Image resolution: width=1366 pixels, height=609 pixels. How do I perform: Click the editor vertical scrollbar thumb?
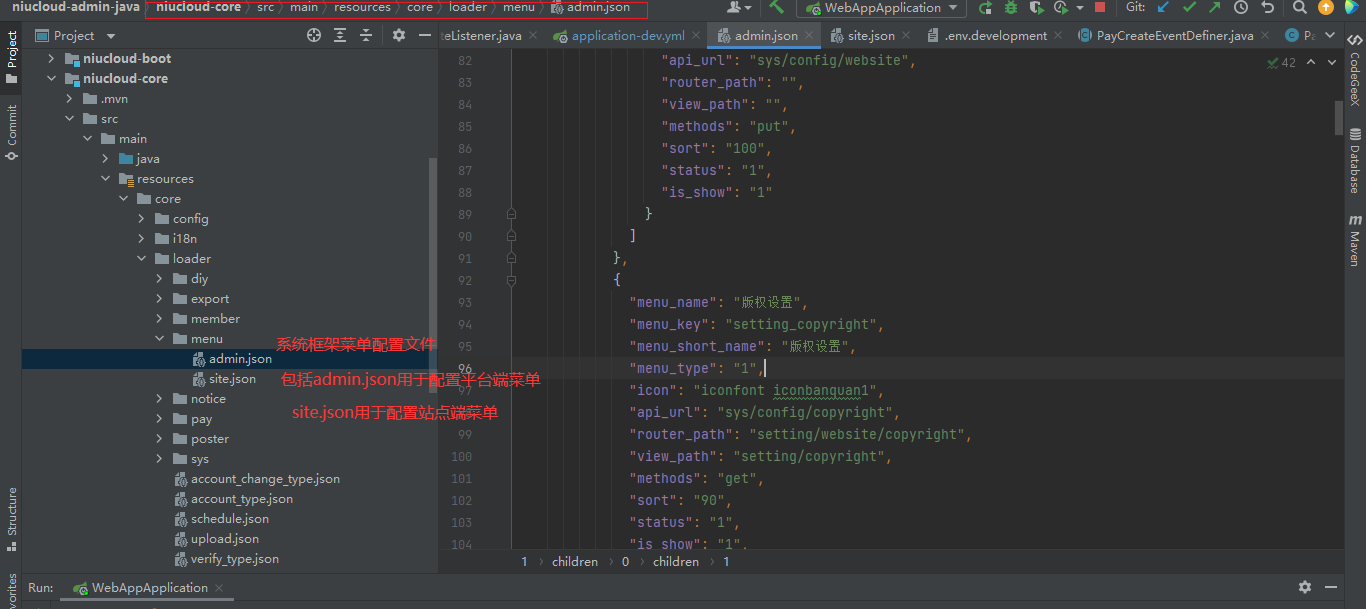1338,117
